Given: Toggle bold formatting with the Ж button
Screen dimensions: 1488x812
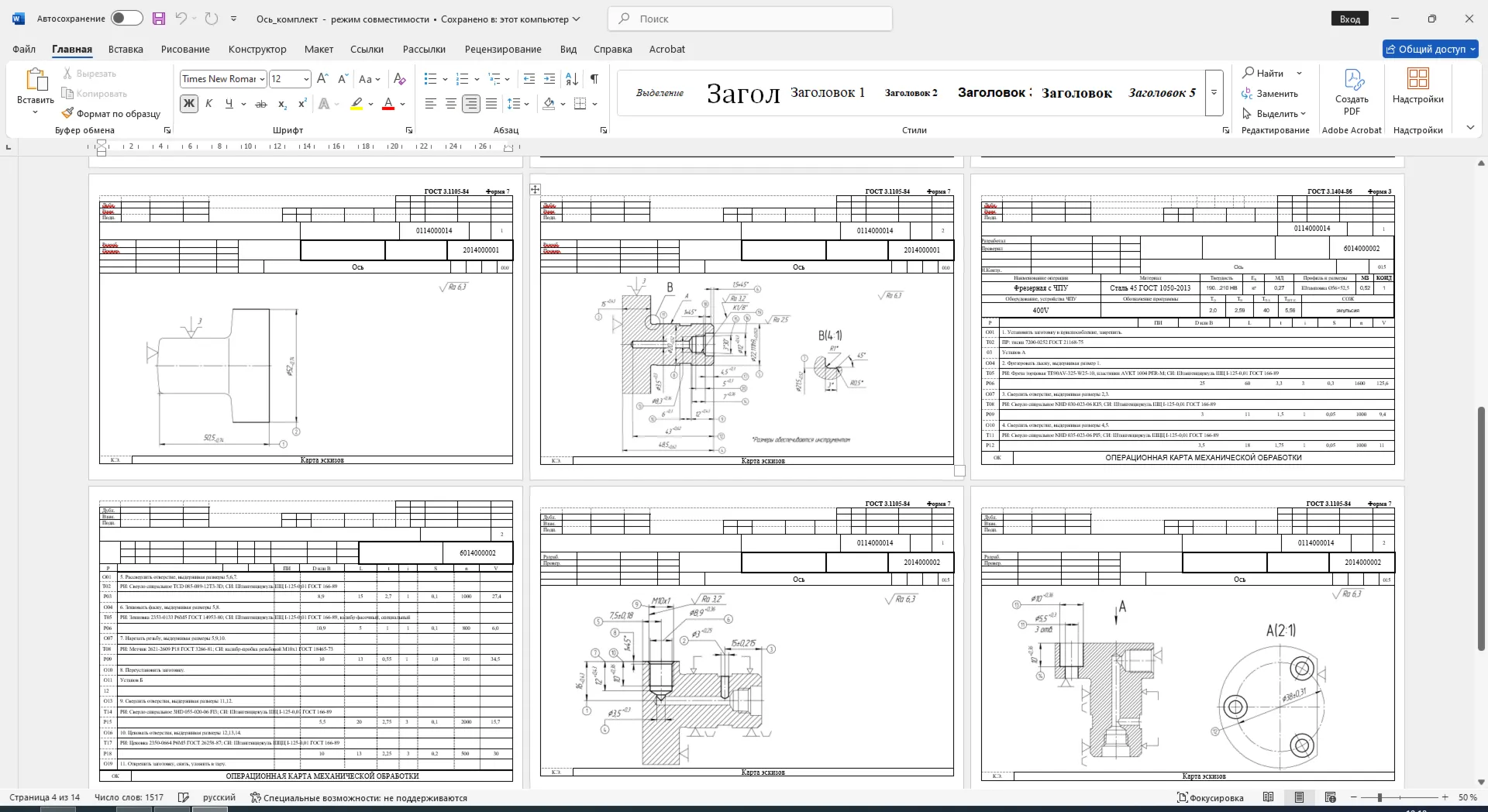Looking at the screenshot, I should (188, 104).
